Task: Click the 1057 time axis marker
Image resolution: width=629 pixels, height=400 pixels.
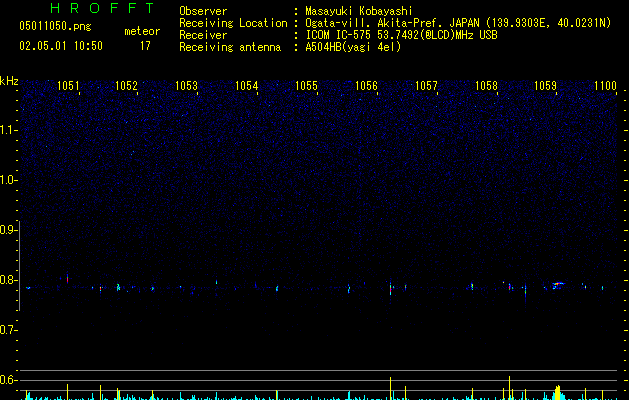Action: click(426, 86)
